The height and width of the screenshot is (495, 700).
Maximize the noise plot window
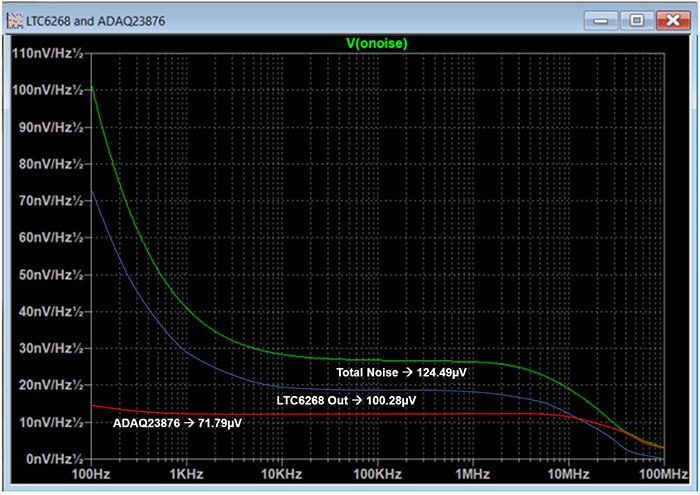tap(638, 19)
